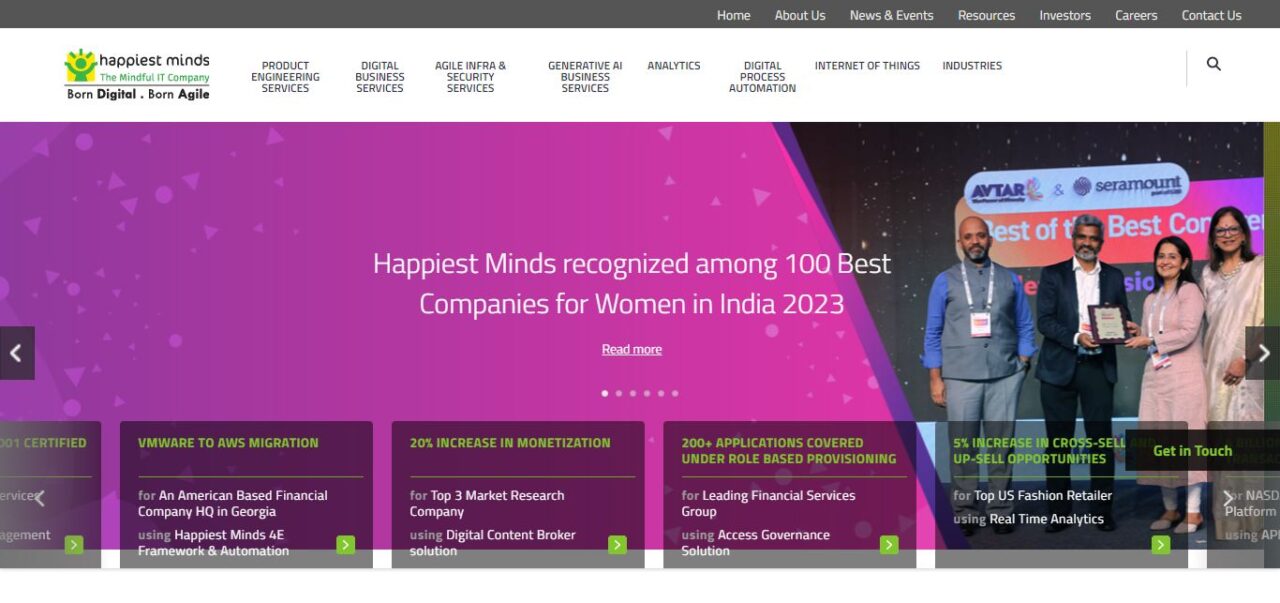Expand Generative AI Business Services menu
This screenshot has width=1280, height=603.
[585, 77]
